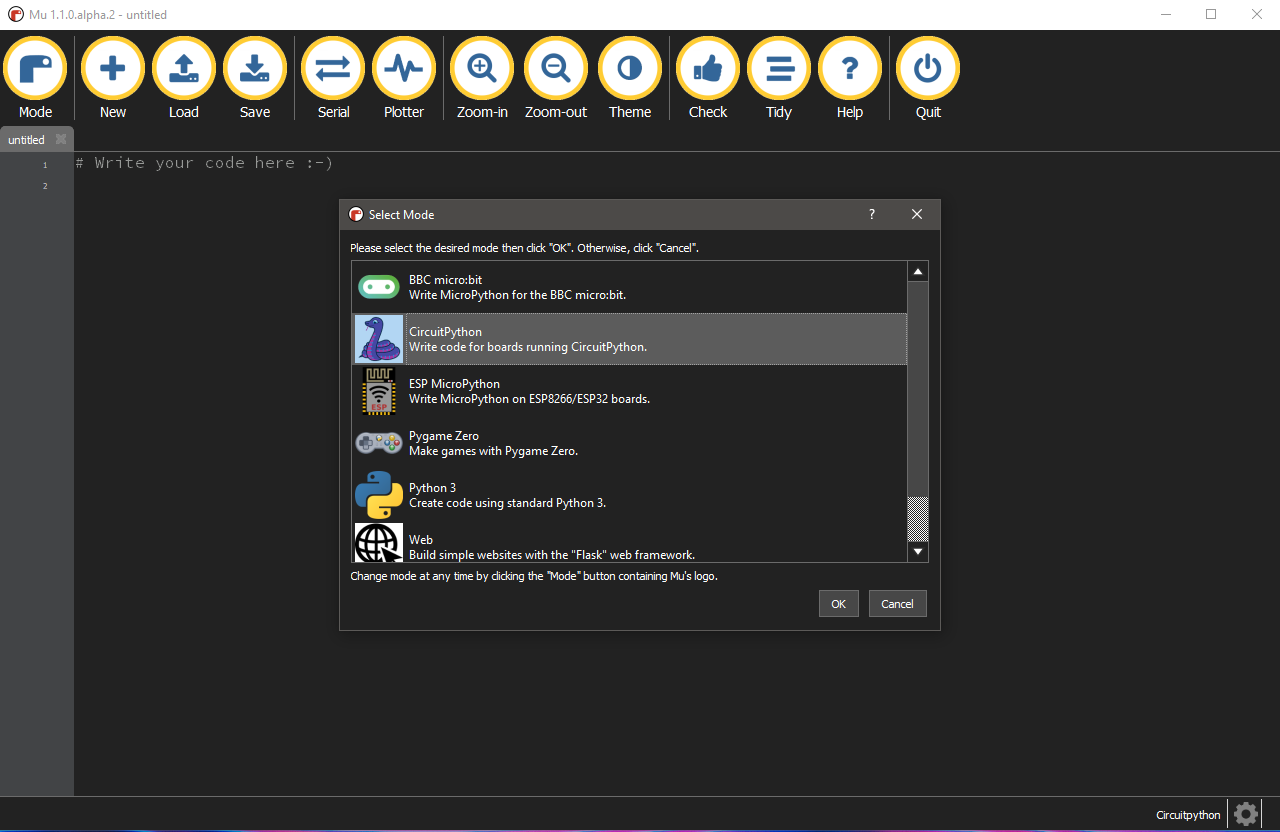The image size is (1280, 832).
Task: Cancel the Select Mode dialog
Action: click(897, 604)
